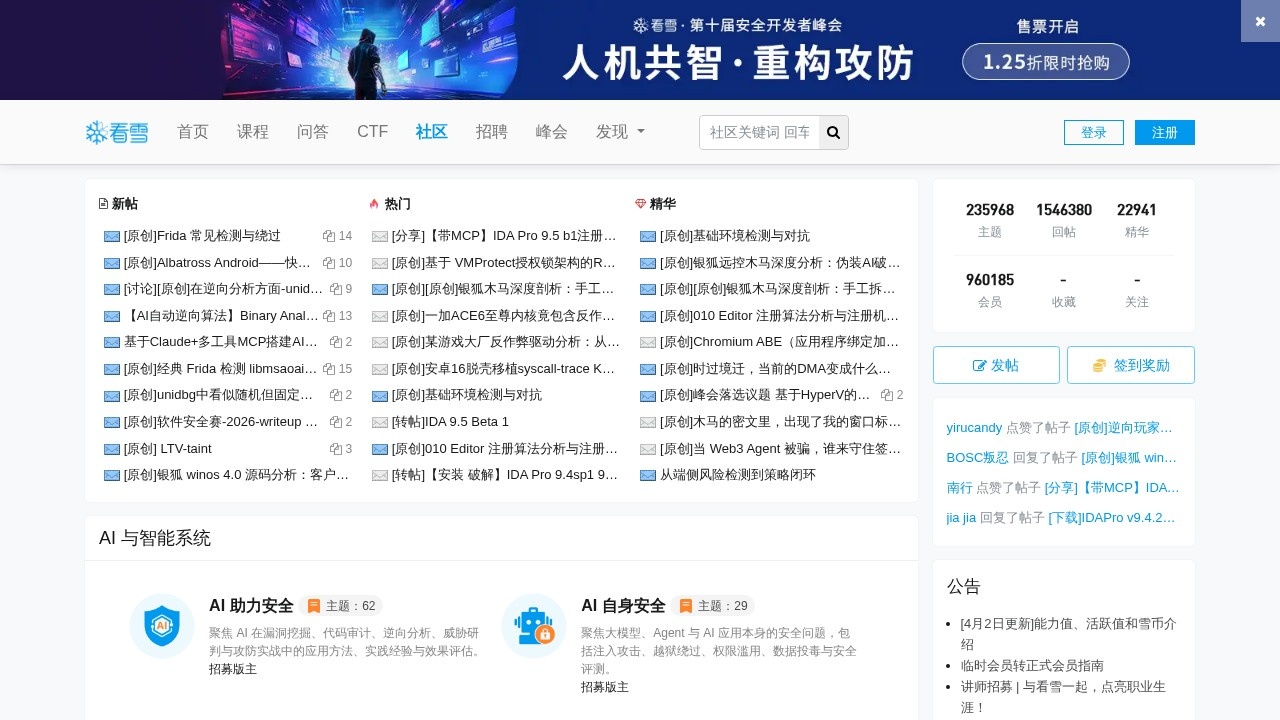This screenshot has height=720, width=1280.
Task: Click the envelope icon beside LTV-taint post
Action: pos(112,449)
